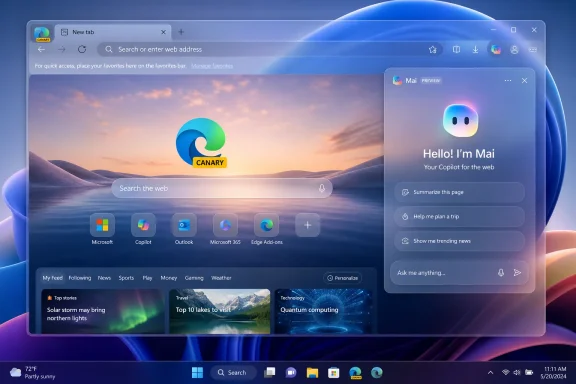Open the profile account icon

(x=514, y=50)
